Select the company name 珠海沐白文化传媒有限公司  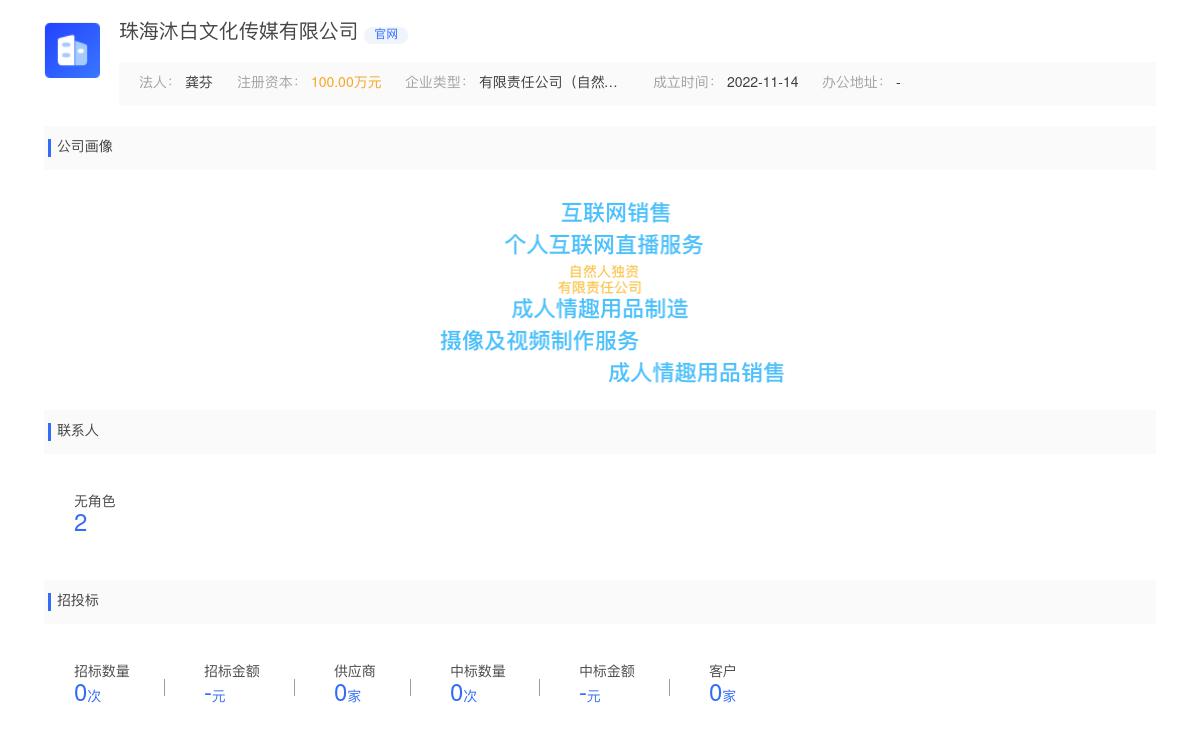[x=237, y=32]
